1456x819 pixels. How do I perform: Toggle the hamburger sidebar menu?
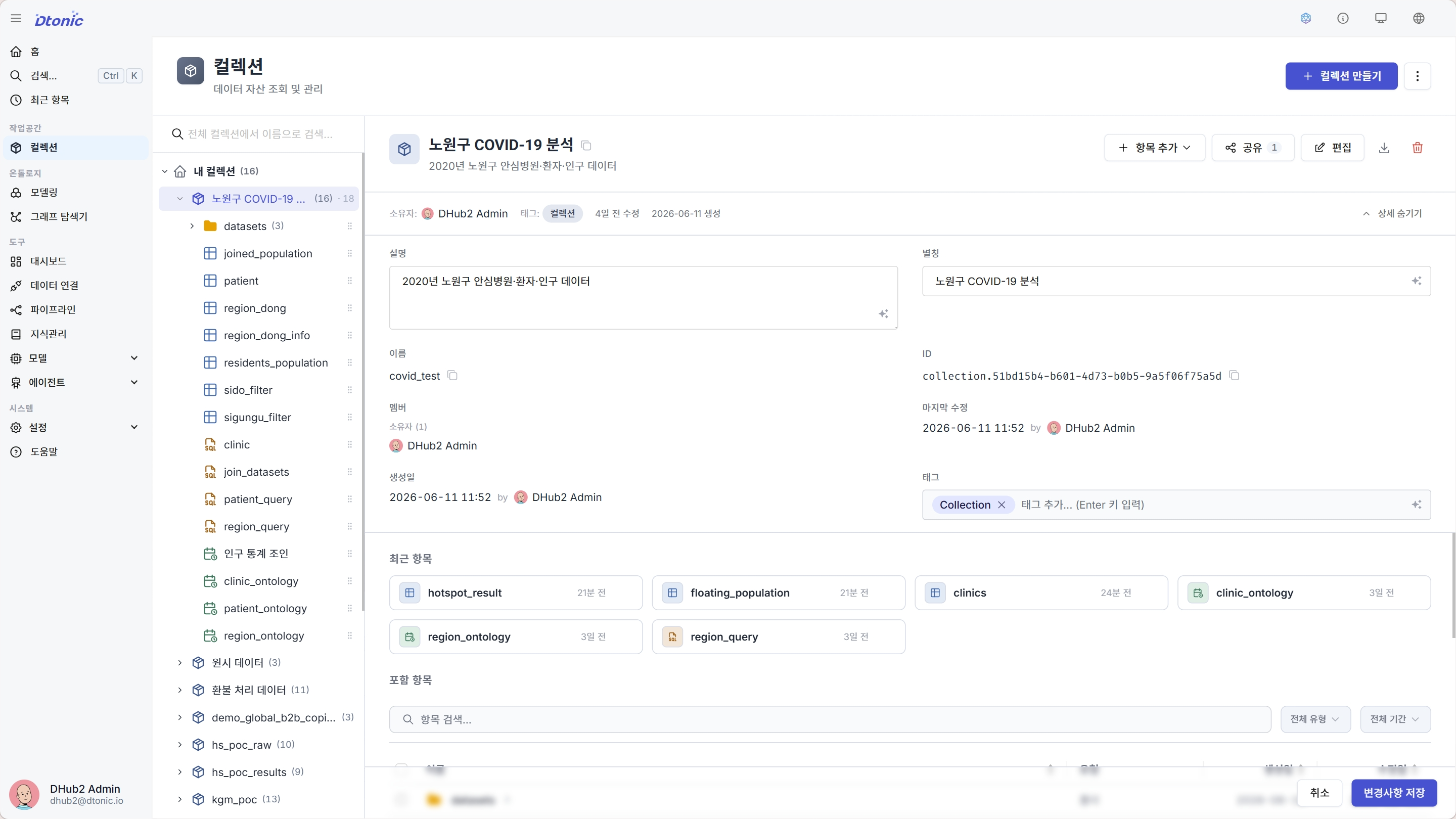click(x=16, y=19)
